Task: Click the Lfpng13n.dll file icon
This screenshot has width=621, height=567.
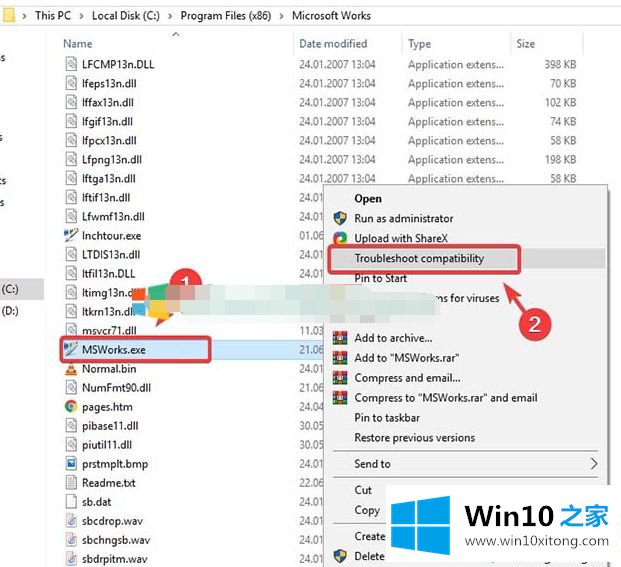Action: tap(71, 159)
